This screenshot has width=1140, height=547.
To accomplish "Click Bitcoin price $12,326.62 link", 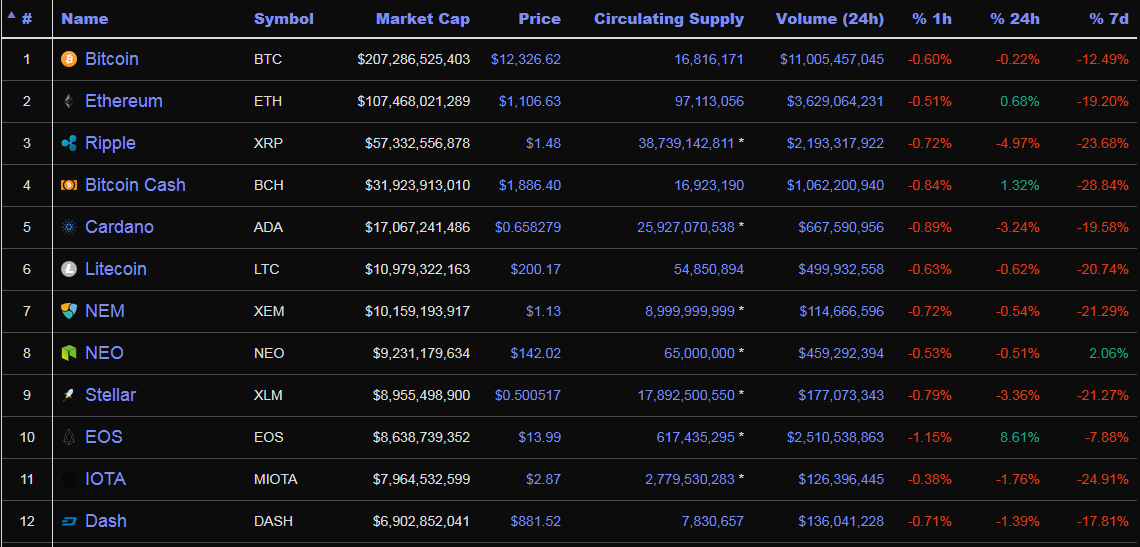I will [x=525, y=59].
